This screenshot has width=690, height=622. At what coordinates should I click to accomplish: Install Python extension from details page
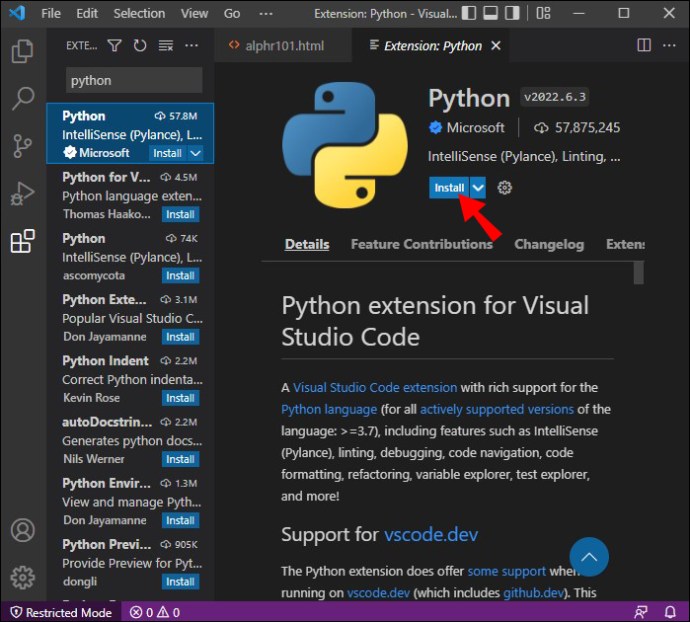pos(449,188)
